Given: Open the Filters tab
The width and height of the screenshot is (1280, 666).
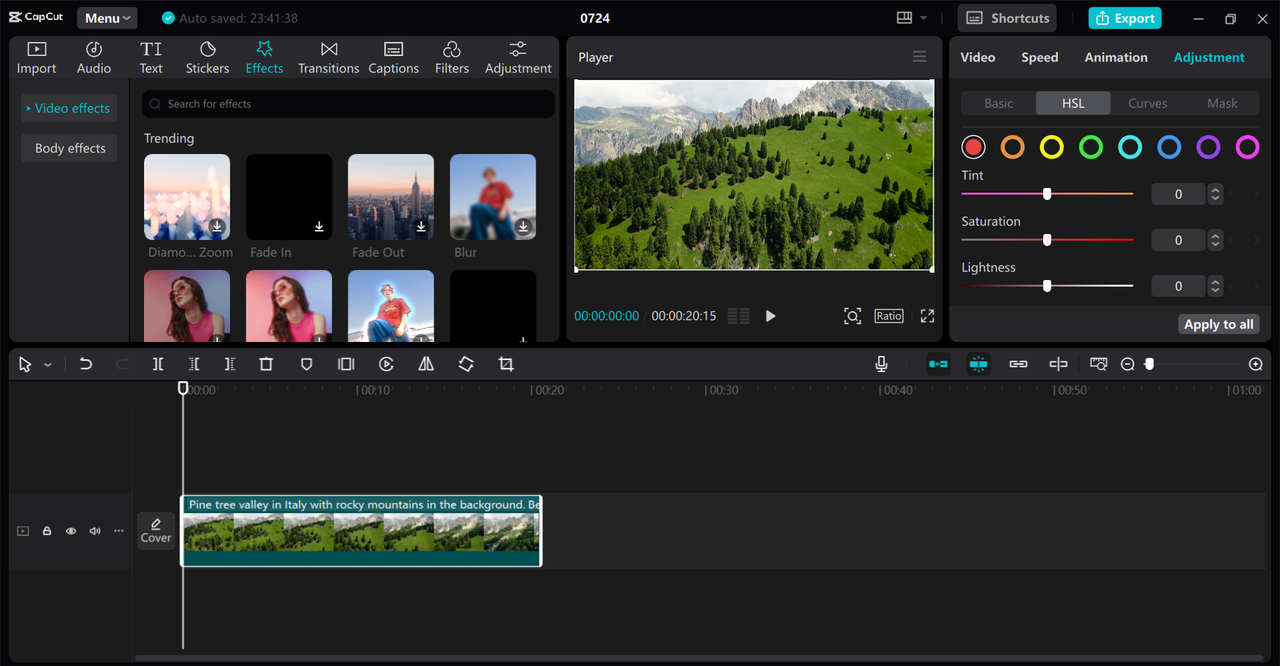Looking at the screenshot, I should (451, 58).
